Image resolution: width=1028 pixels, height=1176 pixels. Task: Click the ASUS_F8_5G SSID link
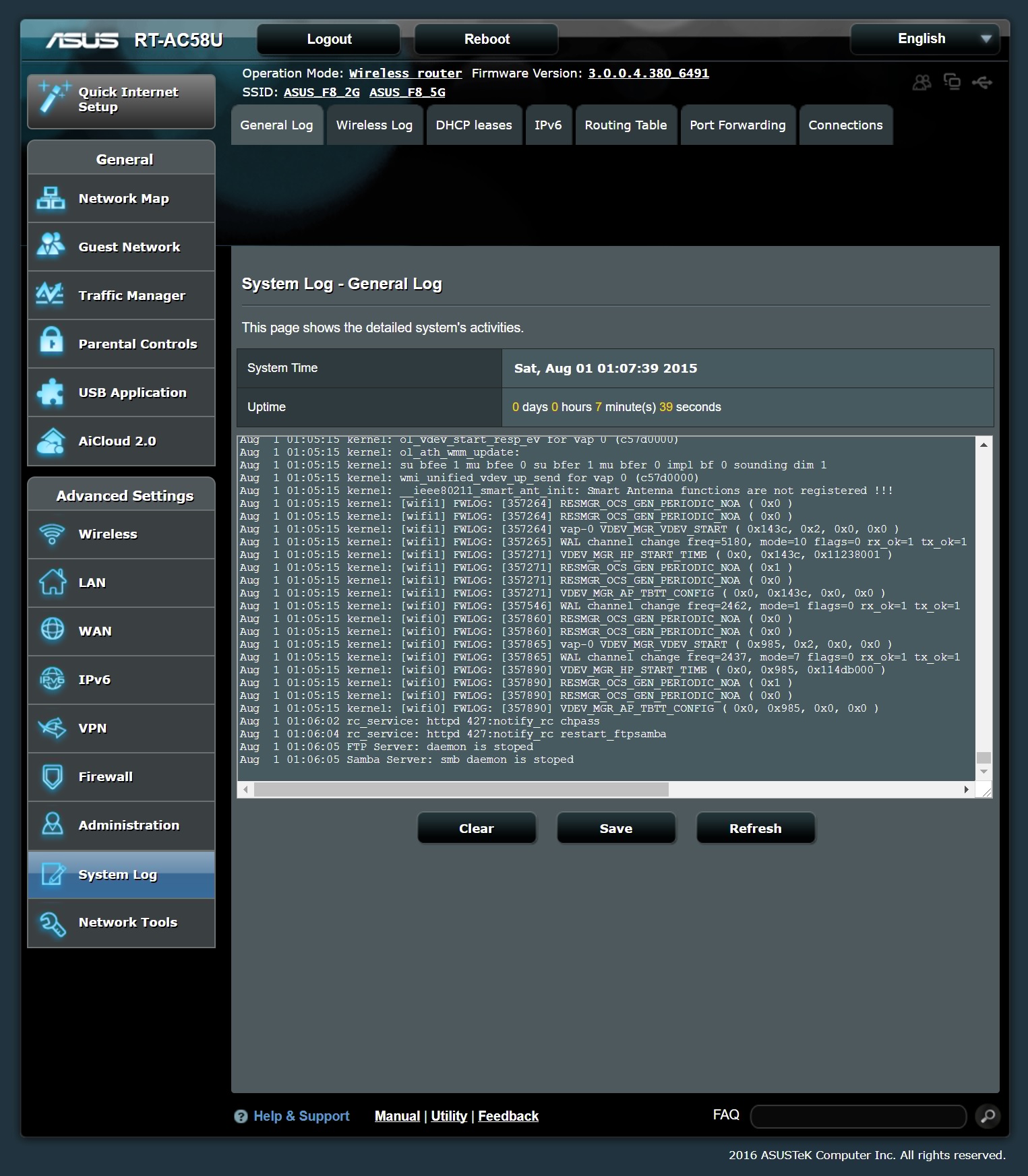pos(407,92)
